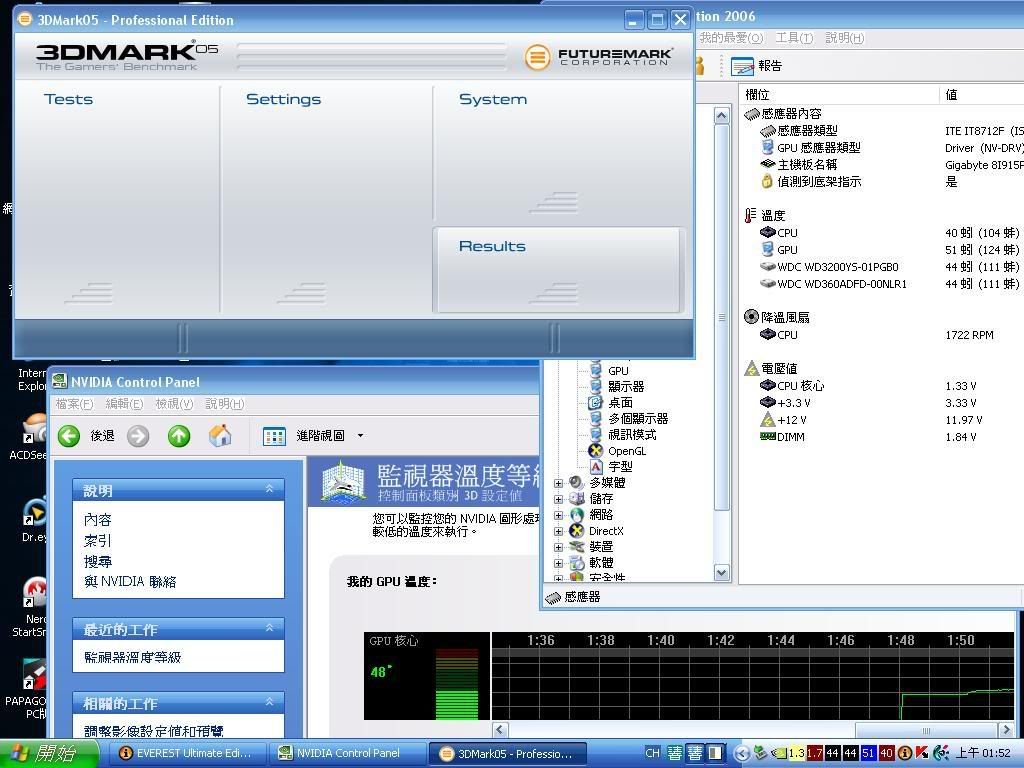Screen dimensions: 1024x768
Task: Expand the 多媒體 tree node
Action: (x=558, y=483)
